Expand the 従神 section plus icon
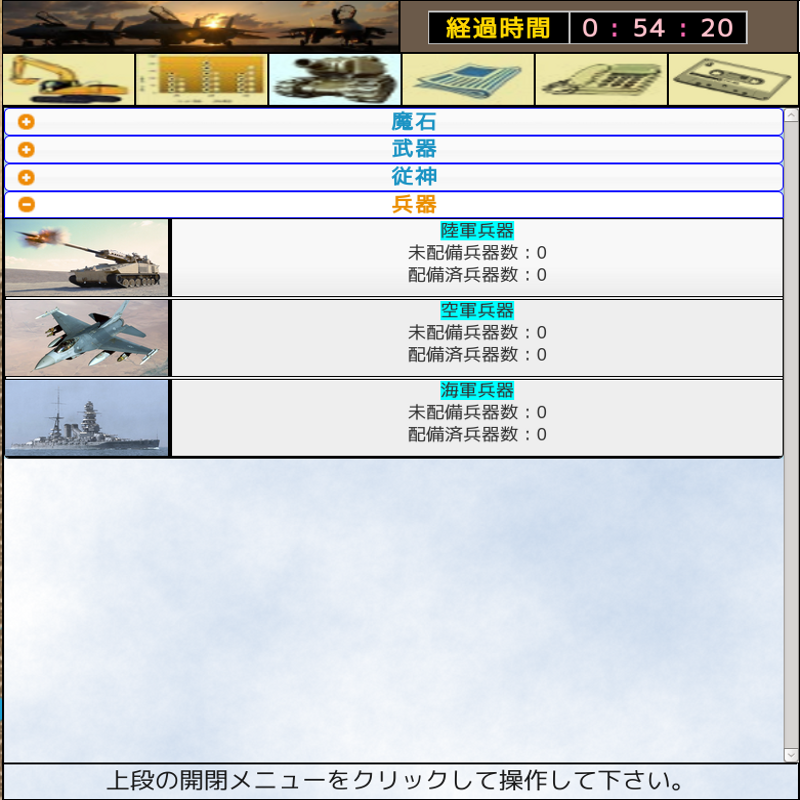This screenshot has width=800, height=800. coord(26,177)
